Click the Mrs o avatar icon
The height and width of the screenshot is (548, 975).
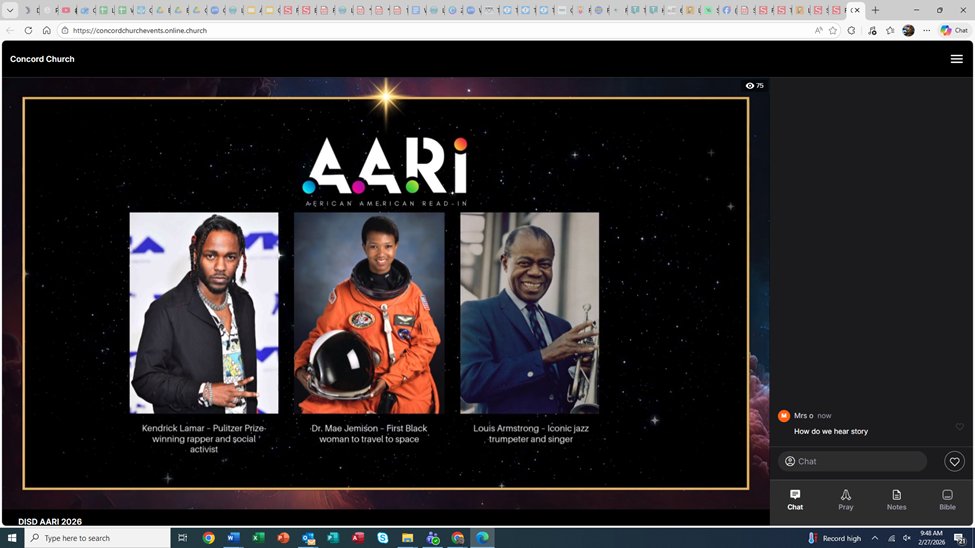[783, 416]
